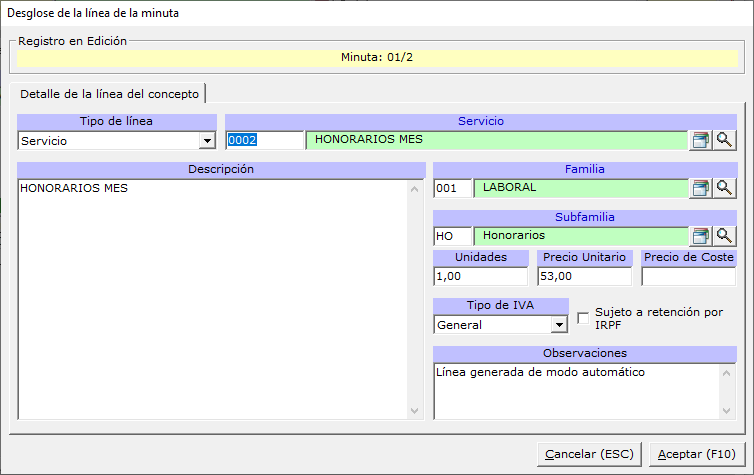Search with the Subfamilia magnifier icon
The height and width of the screenshot is (475, 754).
pyautogui.click(x=724, y=235)
